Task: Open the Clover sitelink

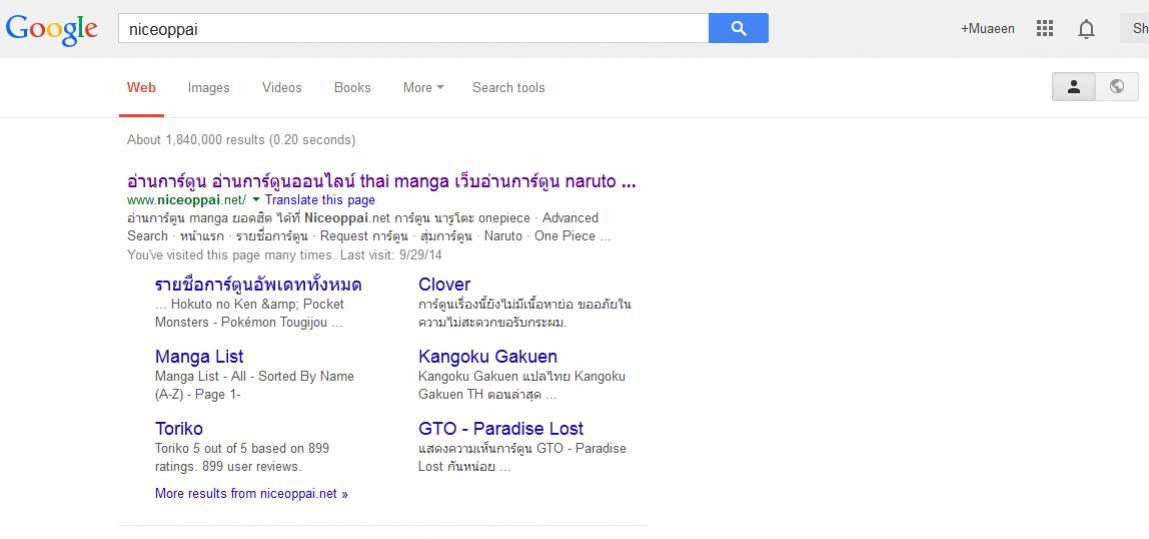Action: [444, 284]
